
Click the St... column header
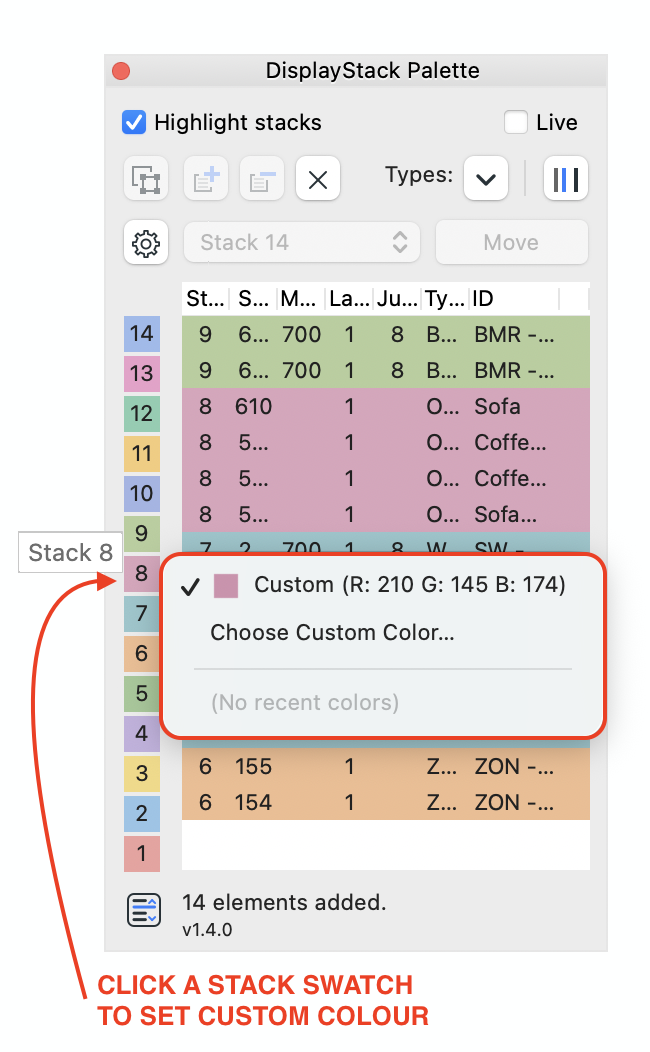point(205,299)
